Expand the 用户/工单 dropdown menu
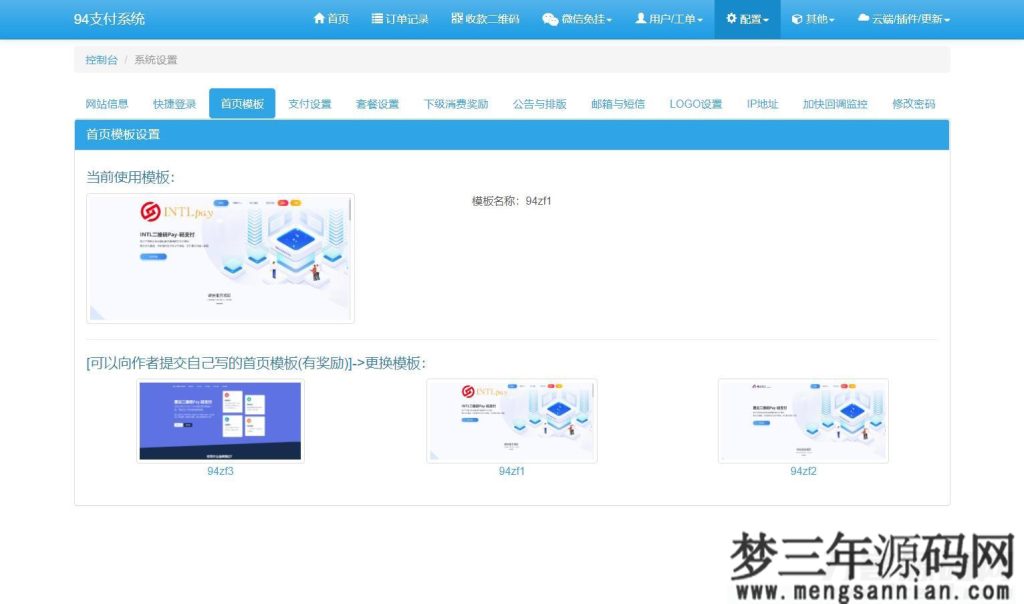Viewport: 1024px width, 604px height. coord(667,18)
